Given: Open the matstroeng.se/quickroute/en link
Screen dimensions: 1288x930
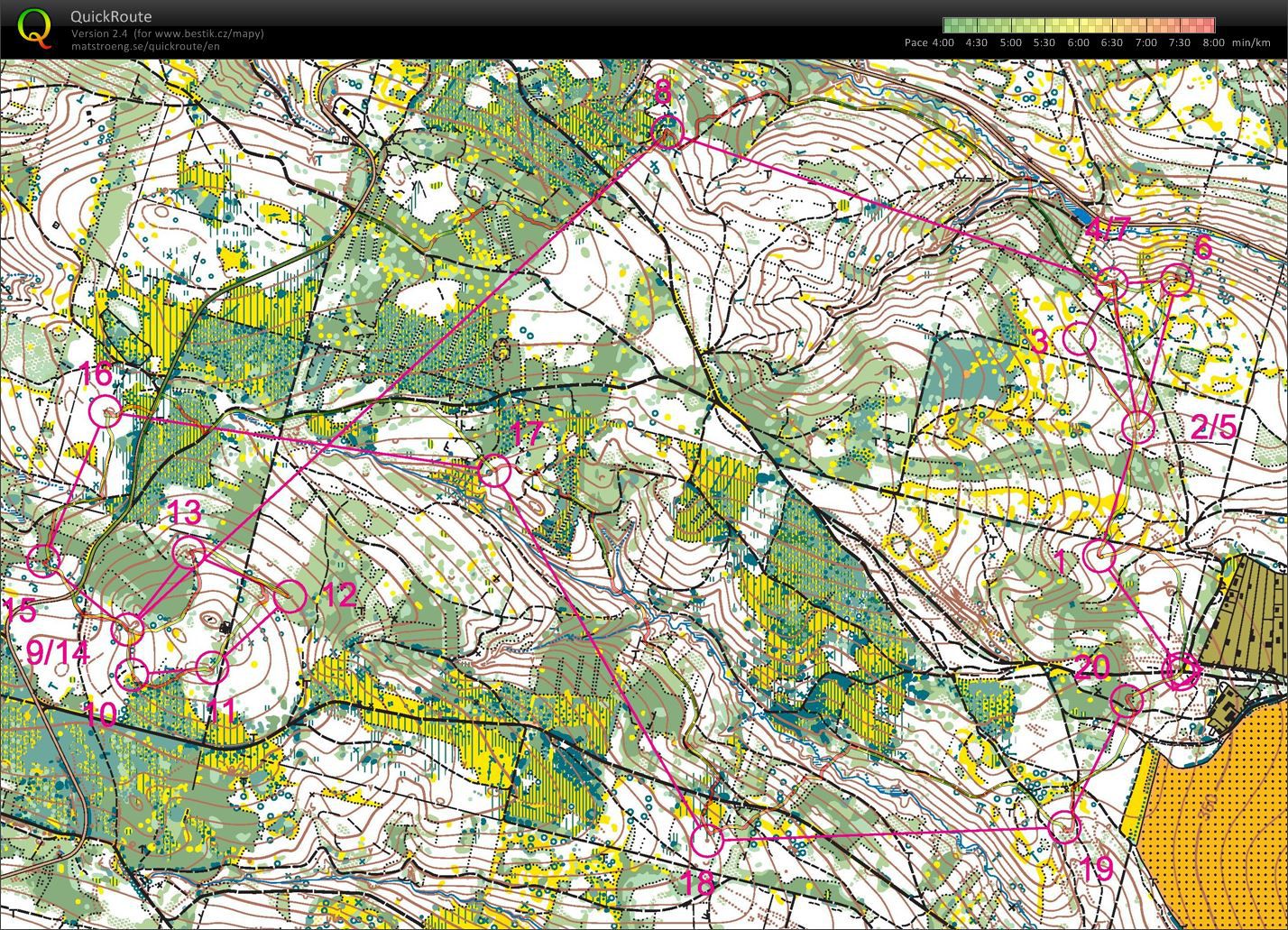Looking at the screenshot, I should [x=145, y=46].
